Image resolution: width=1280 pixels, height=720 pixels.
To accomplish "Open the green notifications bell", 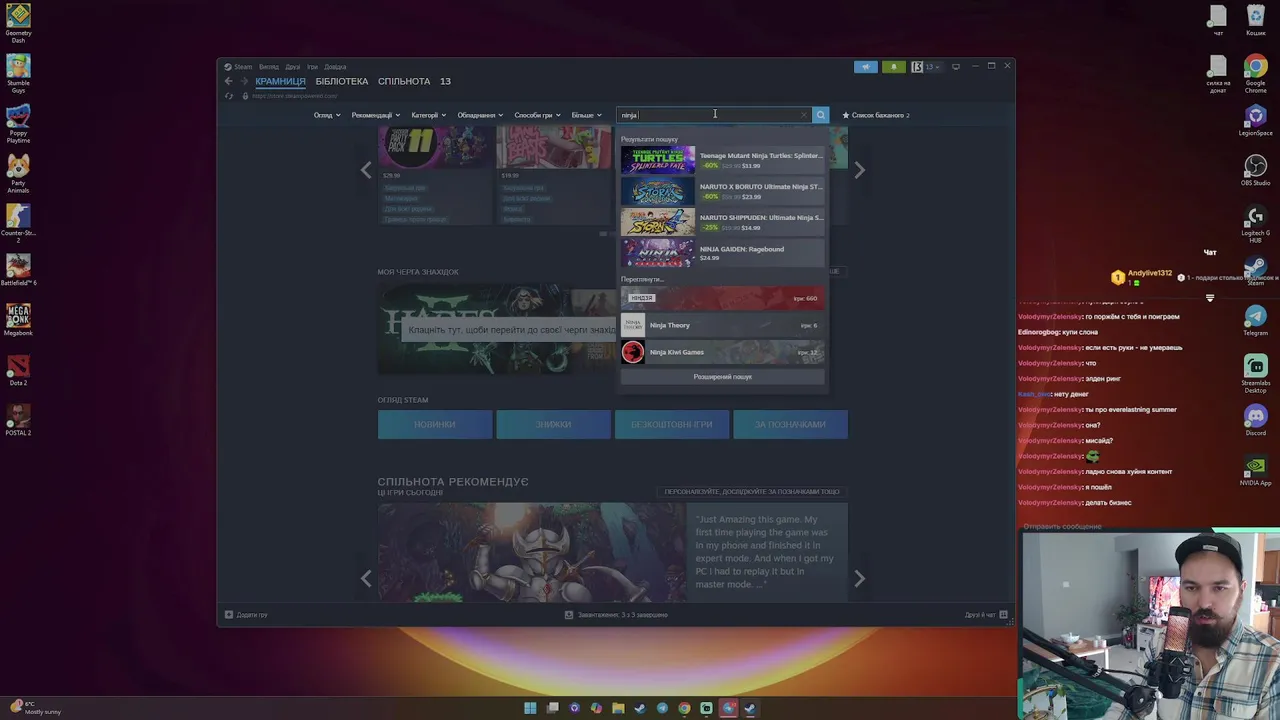I will pyautogui.click(x=894, y=67).
